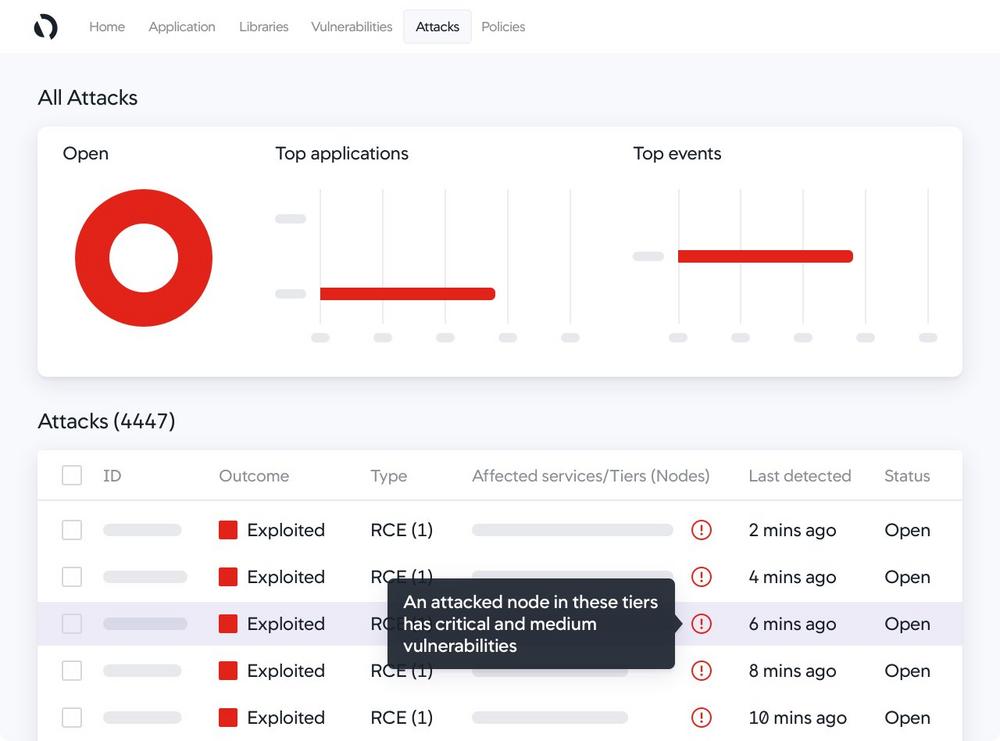1000x741 pixels.
Task: Open the Application tab
Action: (x=182, y=27)
